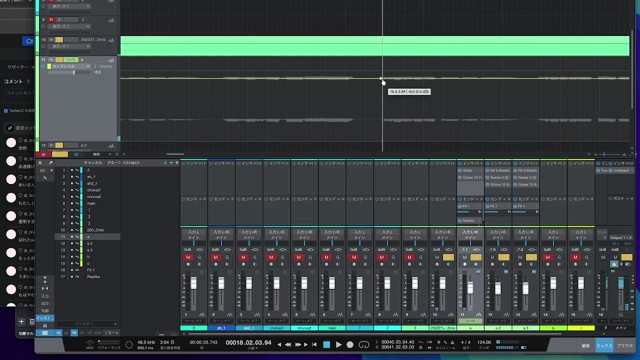Click the FX tab icon in mixer footer
Screen dimensions: 640x360
click(x=74, y=333)
